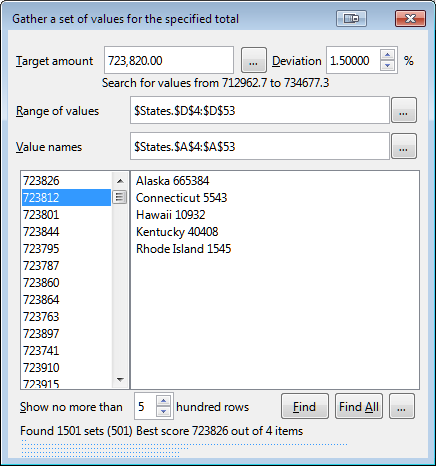
Task: Click the compact-dialog icon in title bar
Action: (x=351, y=18)
